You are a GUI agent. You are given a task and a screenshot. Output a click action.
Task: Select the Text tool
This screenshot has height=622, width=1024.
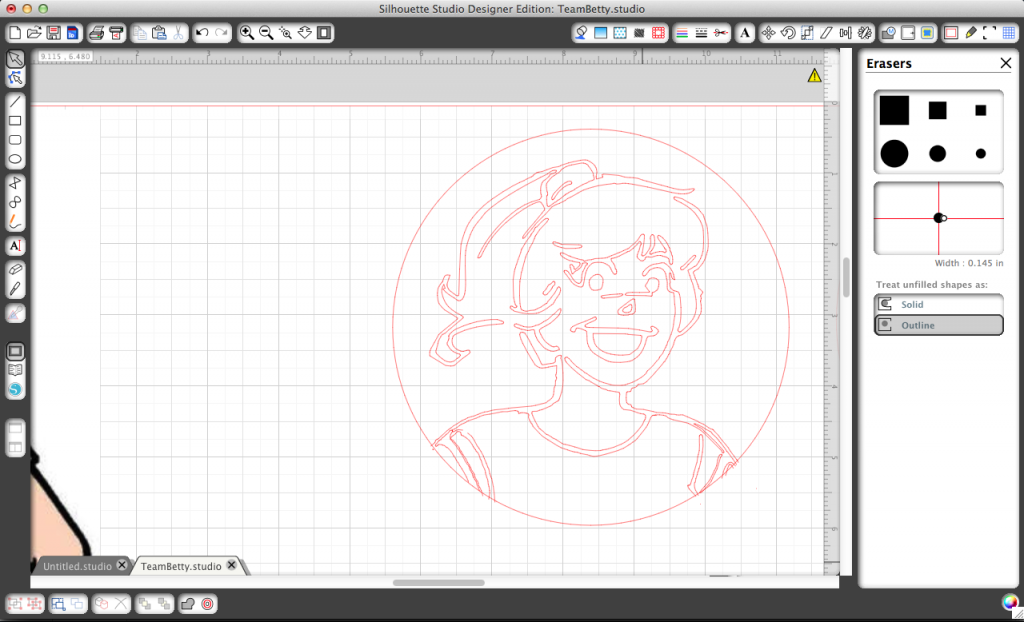(x=15, y=246)
